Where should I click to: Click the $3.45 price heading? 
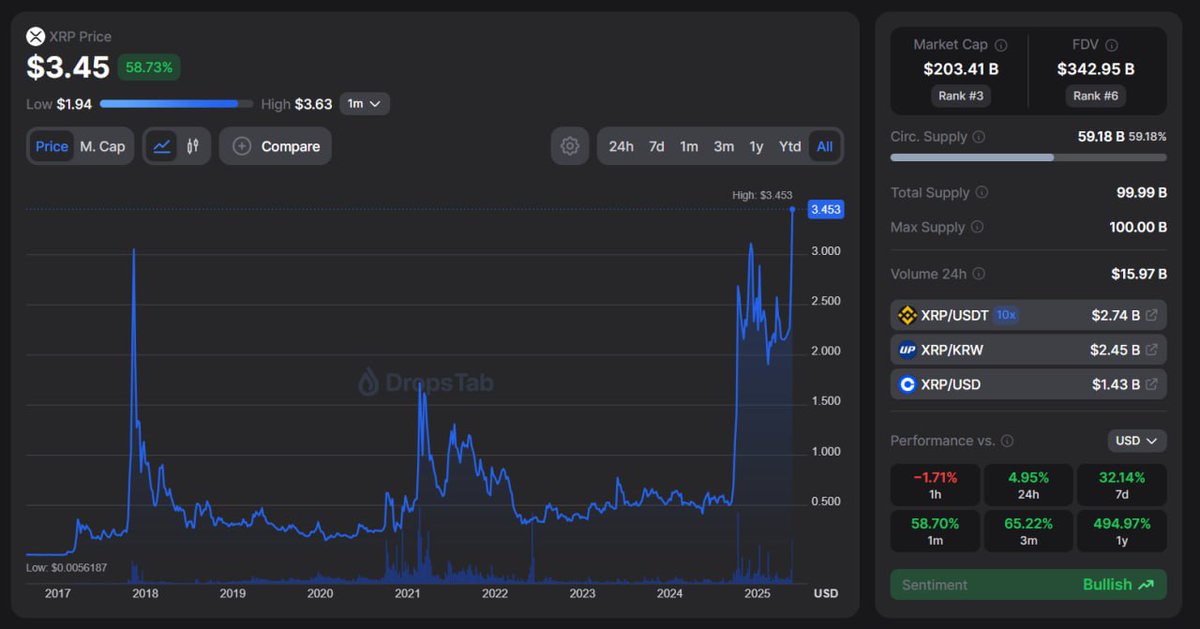(67, 67)
